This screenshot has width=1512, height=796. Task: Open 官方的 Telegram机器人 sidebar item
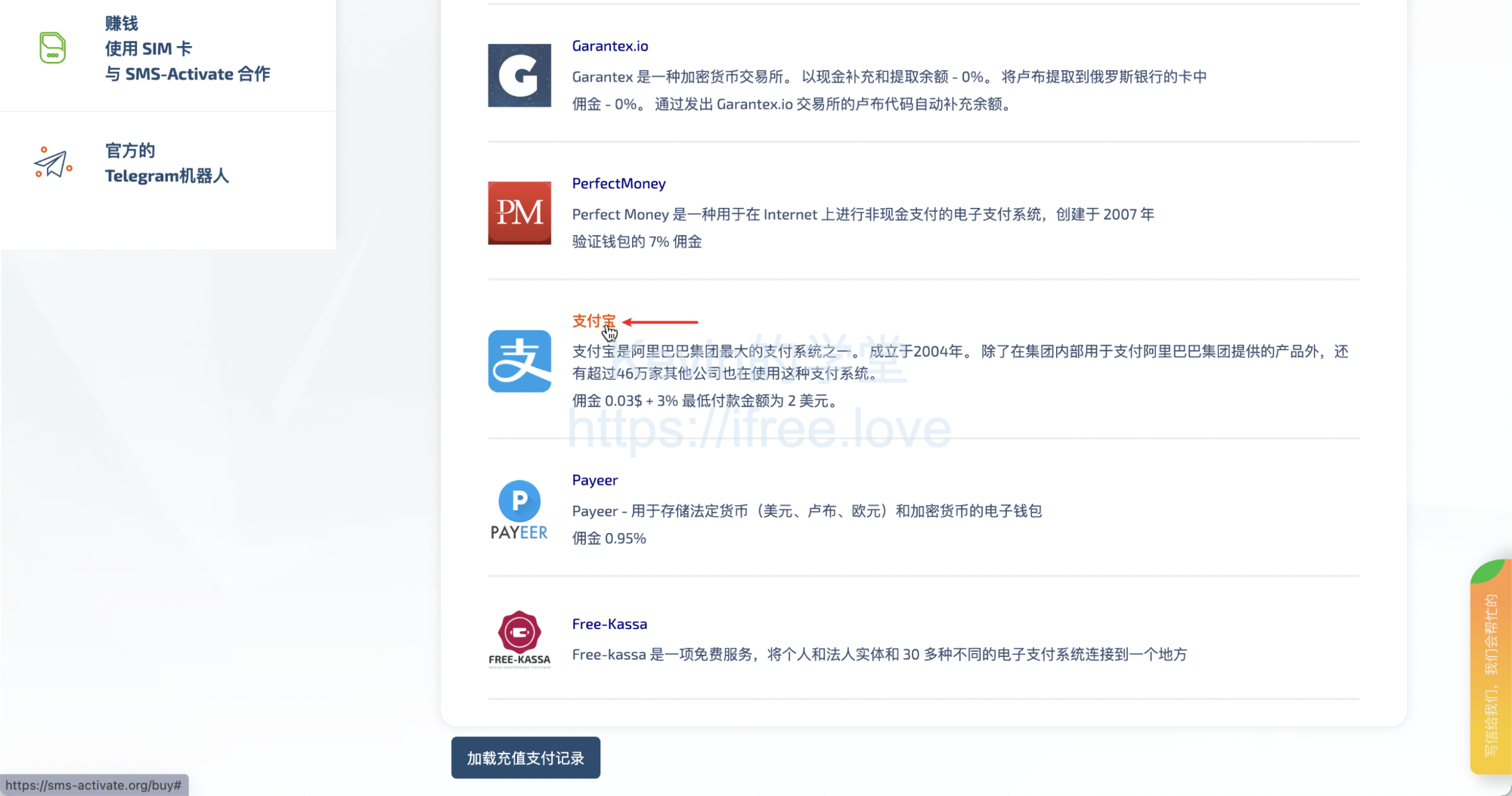coord(168,163)
